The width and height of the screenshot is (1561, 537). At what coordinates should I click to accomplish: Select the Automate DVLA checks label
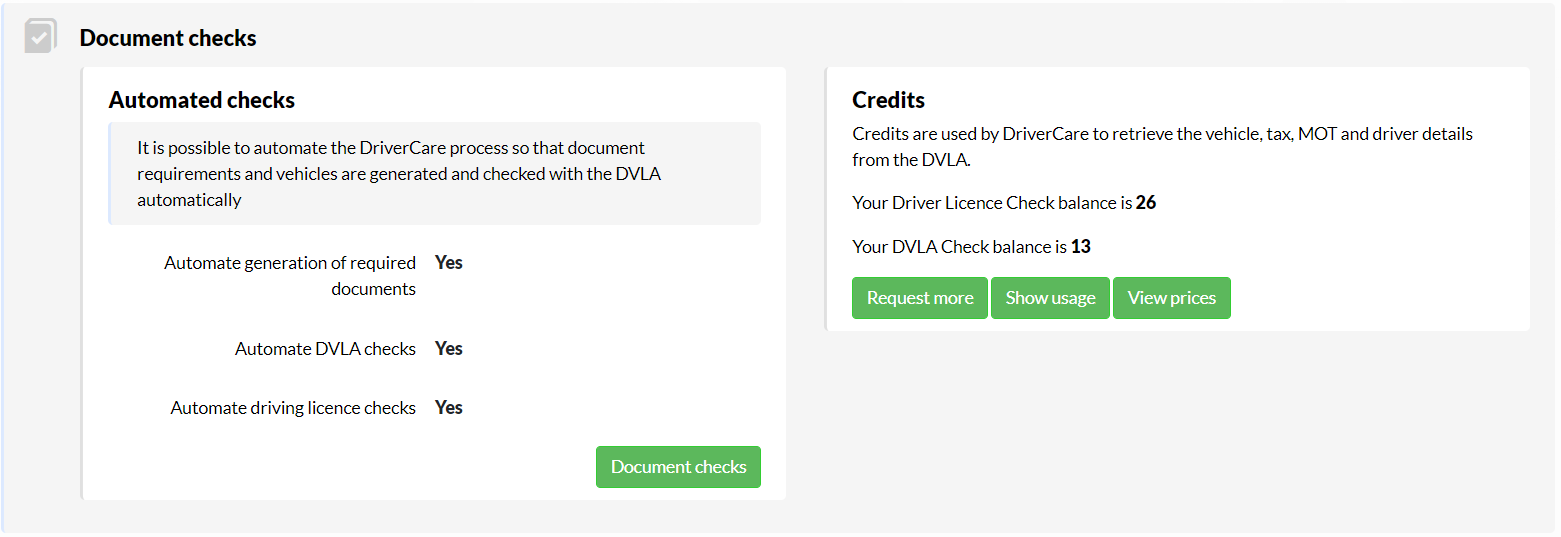click(325, 349)
